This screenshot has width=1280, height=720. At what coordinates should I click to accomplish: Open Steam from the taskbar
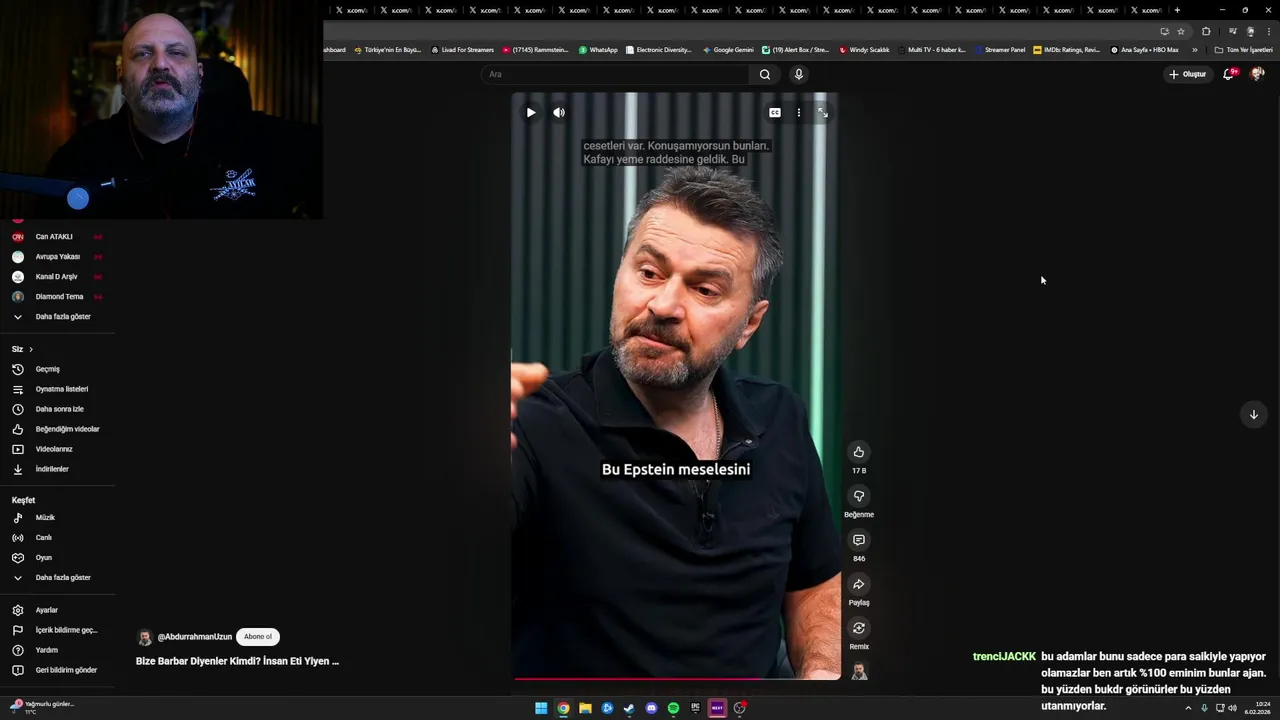click(629, 708)
